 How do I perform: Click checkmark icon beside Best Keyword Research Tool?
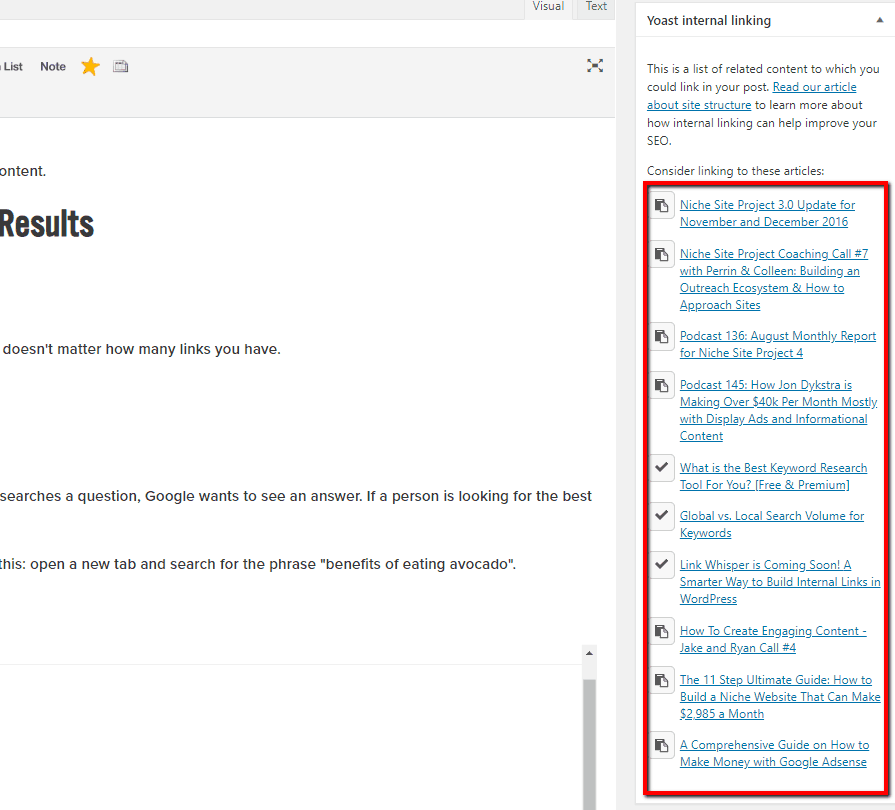point(662,468)
